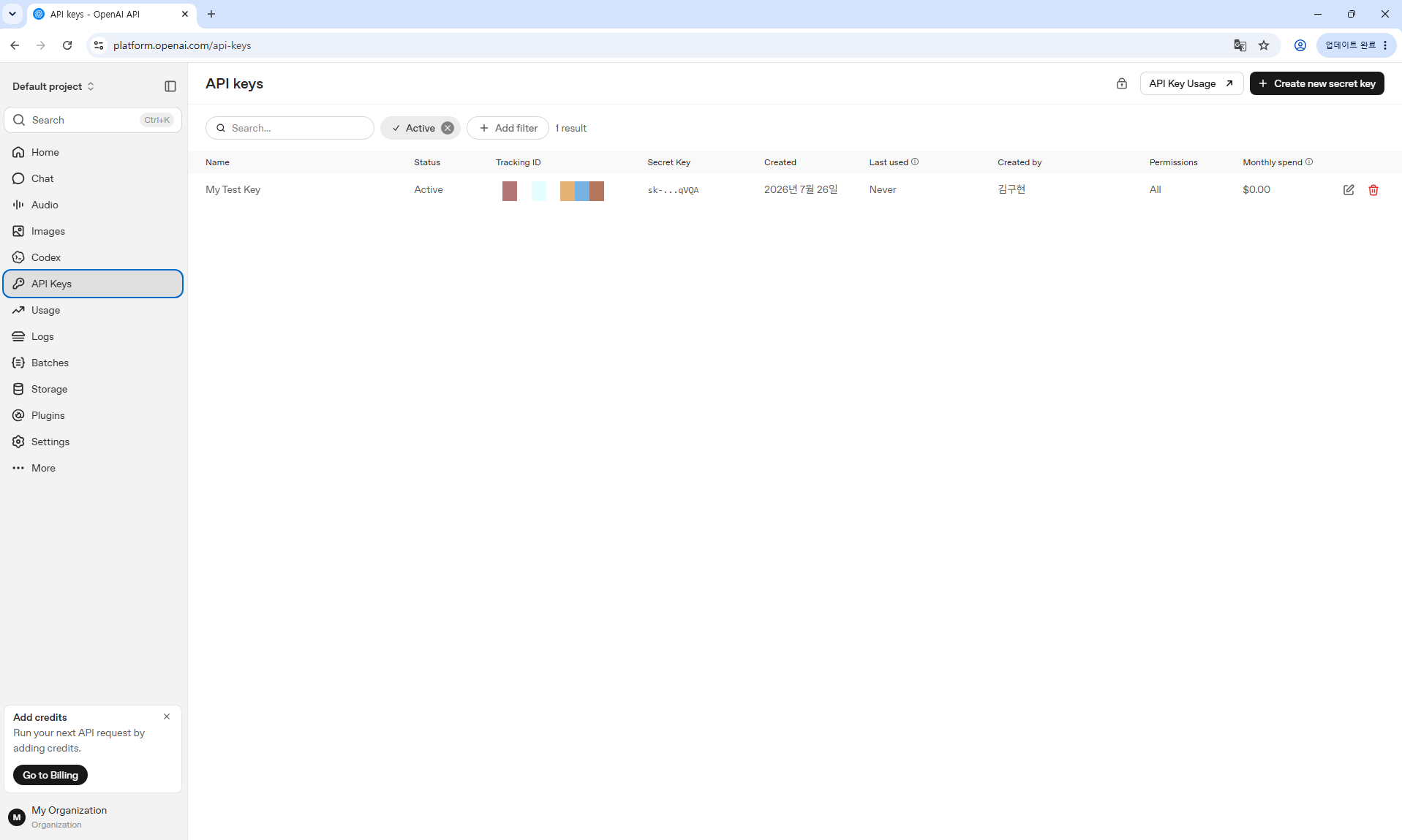Go to Billing

(x=50, y=775)
